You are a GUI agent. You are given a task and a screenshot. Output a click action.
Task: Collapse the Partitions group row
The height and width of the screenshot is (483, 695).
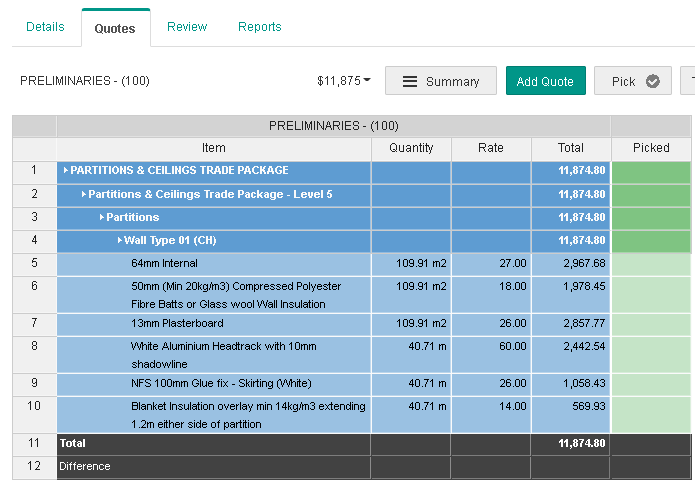[x=102, y=217]
